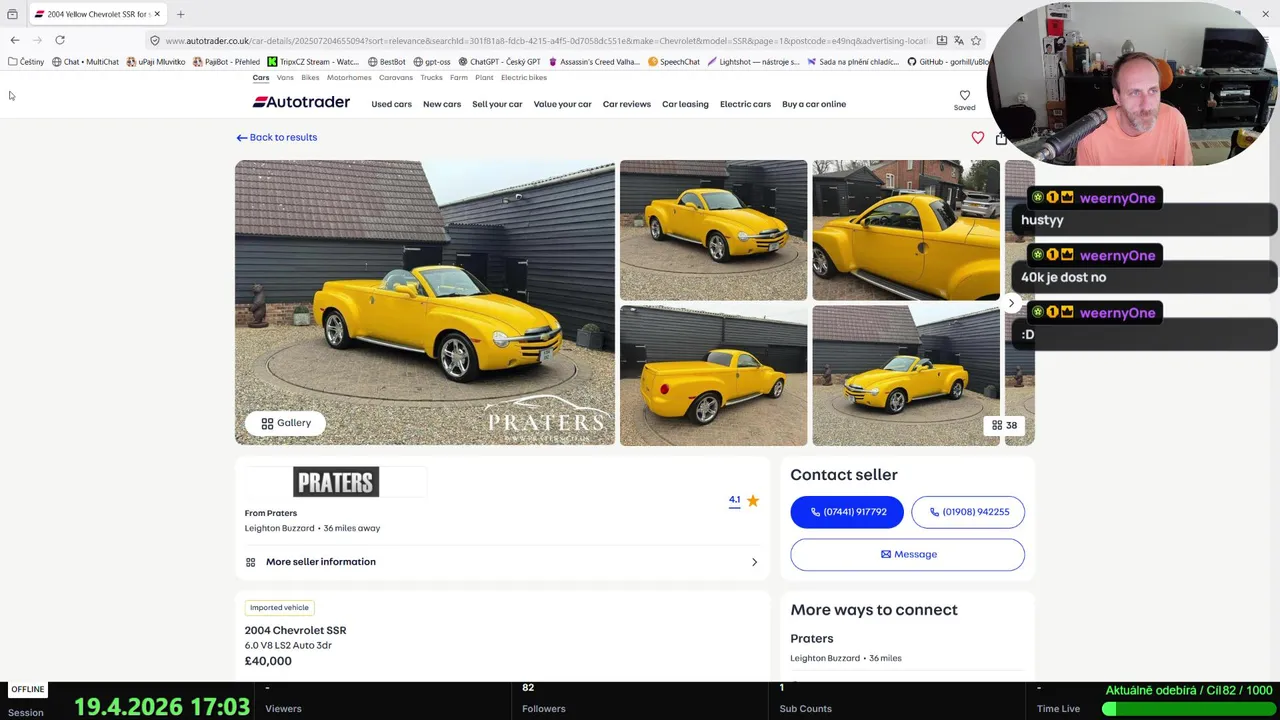Screen dimensions: 1280x720
Task: Open the Saved heart icon in header
Action: tap(964, 100)
